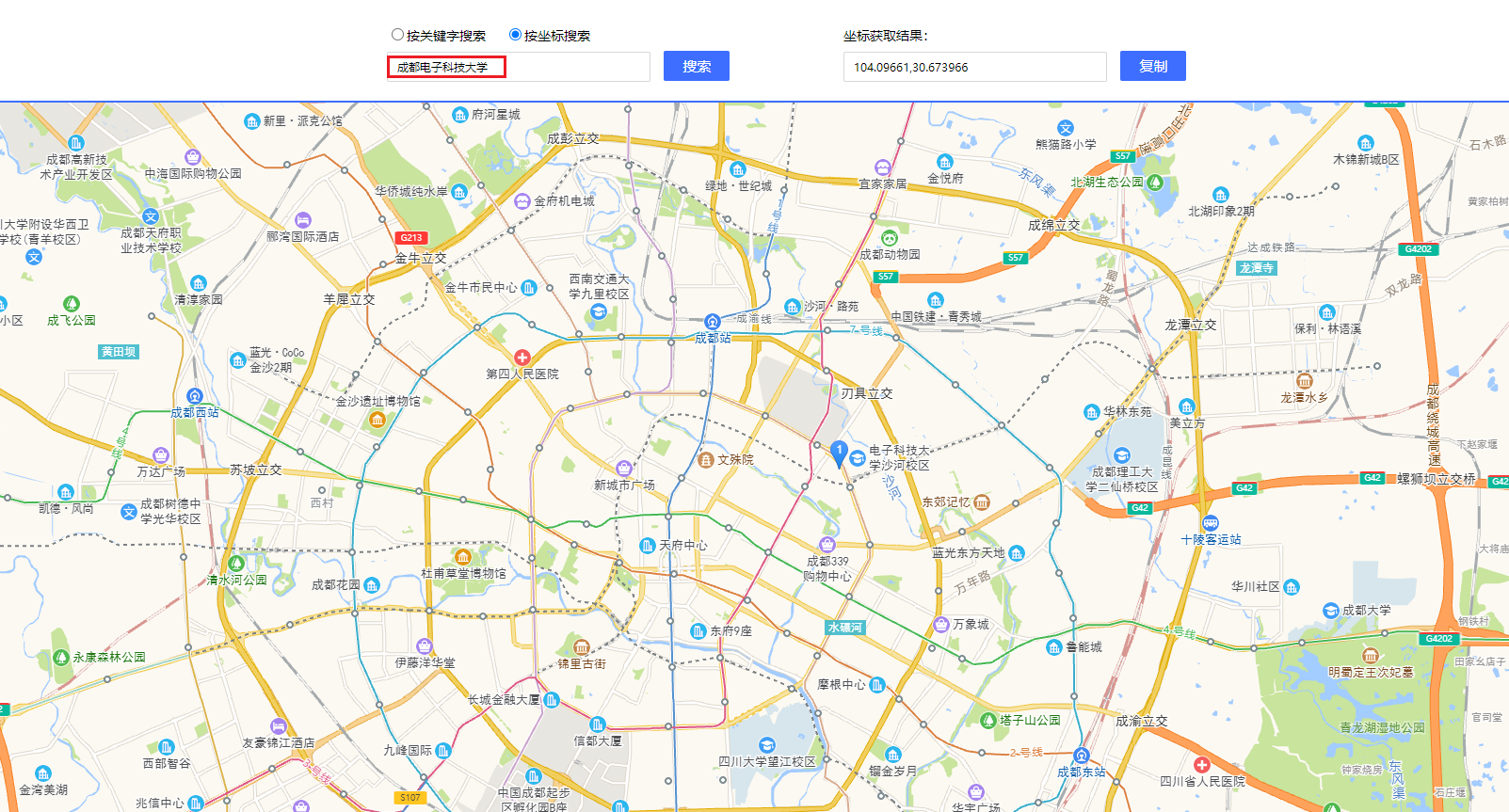
Task: Click the 文殊院 temple icon
Action: coord(706,459)
